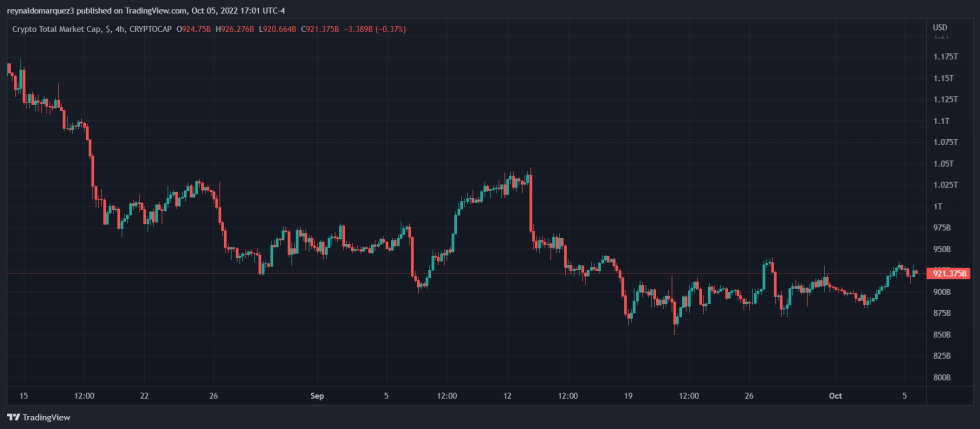
Task: Click the O924.75B open value
Action: 195,29
